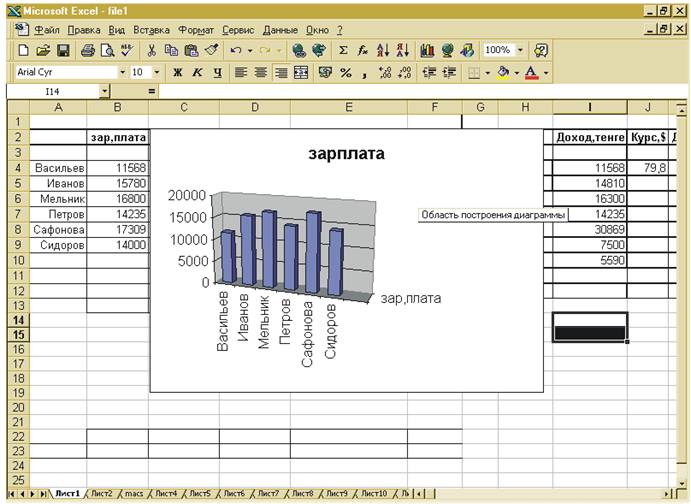Launch the Chart Wizard icon
Screen dimensions: 691x504
427,51
